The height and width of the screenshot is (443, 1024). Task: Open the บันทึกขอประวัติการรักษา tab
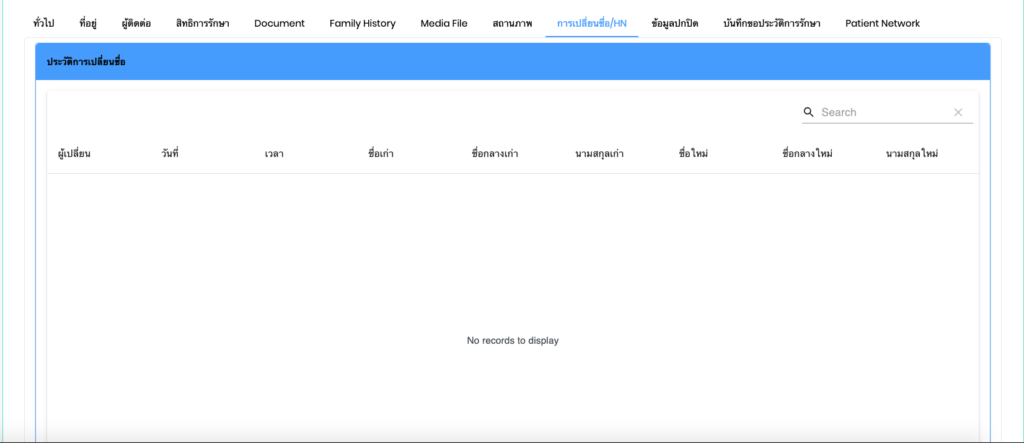tap(771, 23)
